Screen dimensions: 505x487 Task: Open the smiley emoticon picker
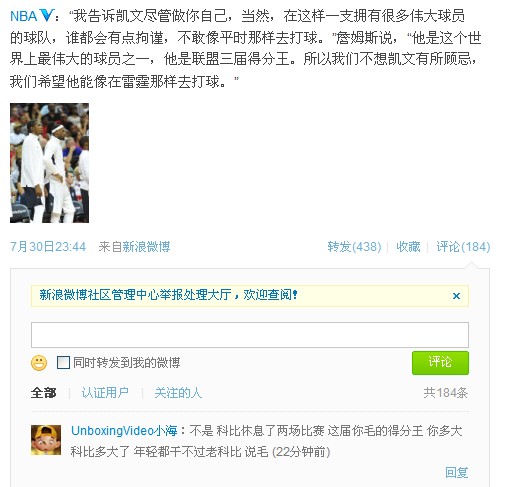[39, 363]
